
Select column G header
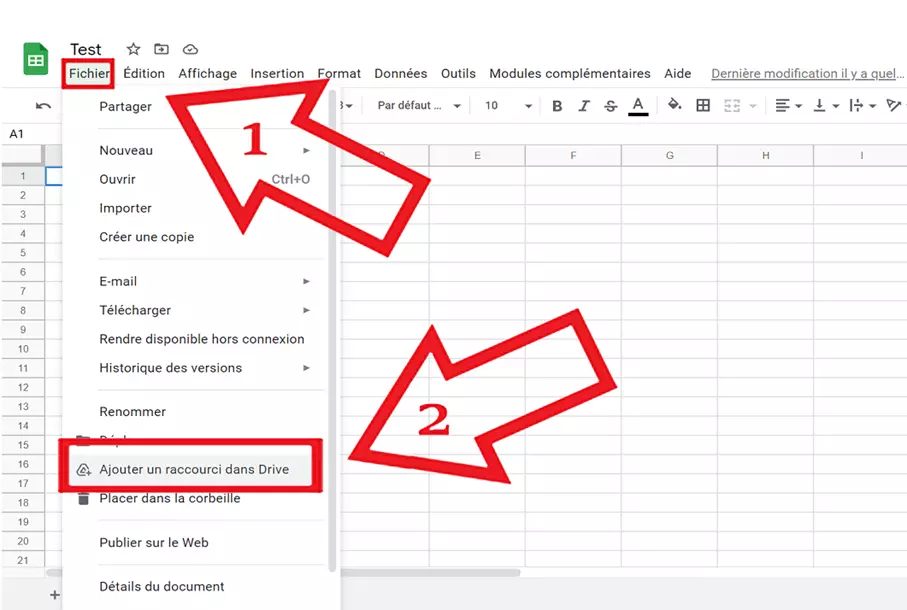[x=669, y=156]
